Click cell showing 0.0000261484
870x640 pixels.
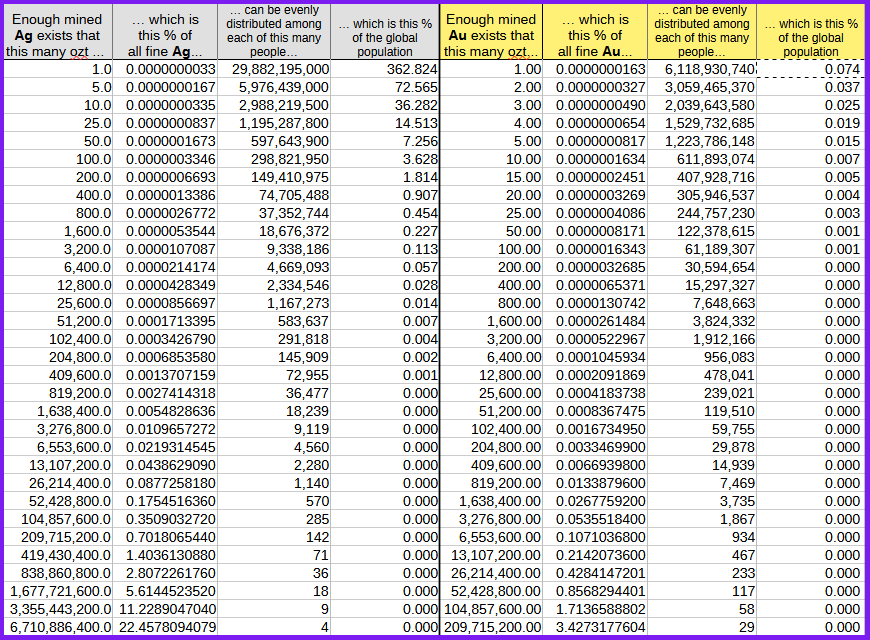(x=595, y=321)
